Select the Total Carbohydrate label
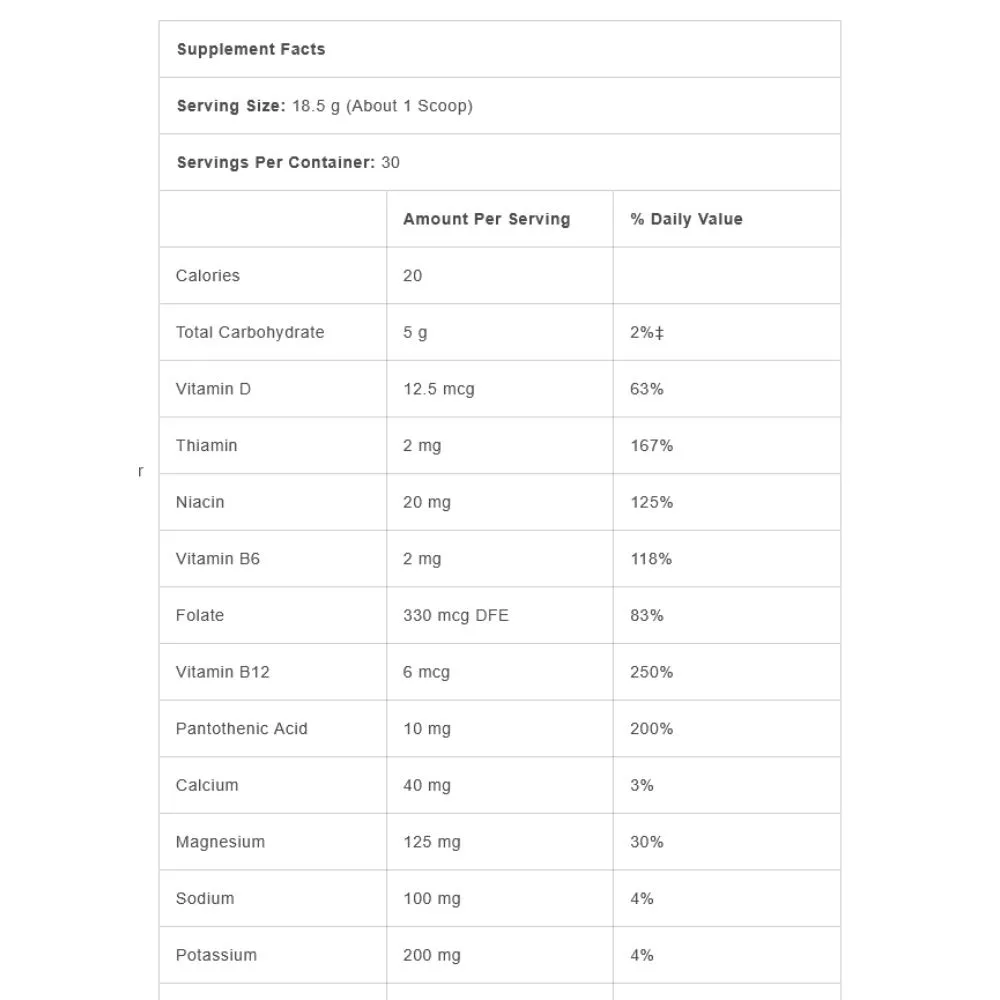Viewport: 1000px width, 1000px height. click(250, 332)
